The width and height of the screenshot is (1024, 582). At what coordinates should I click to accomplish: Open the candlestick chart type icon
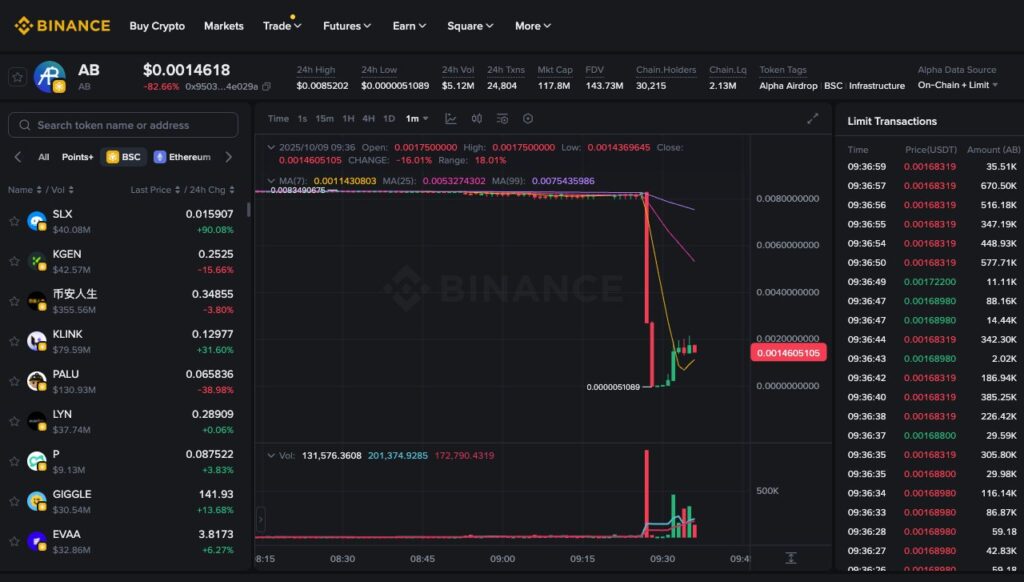477,119
